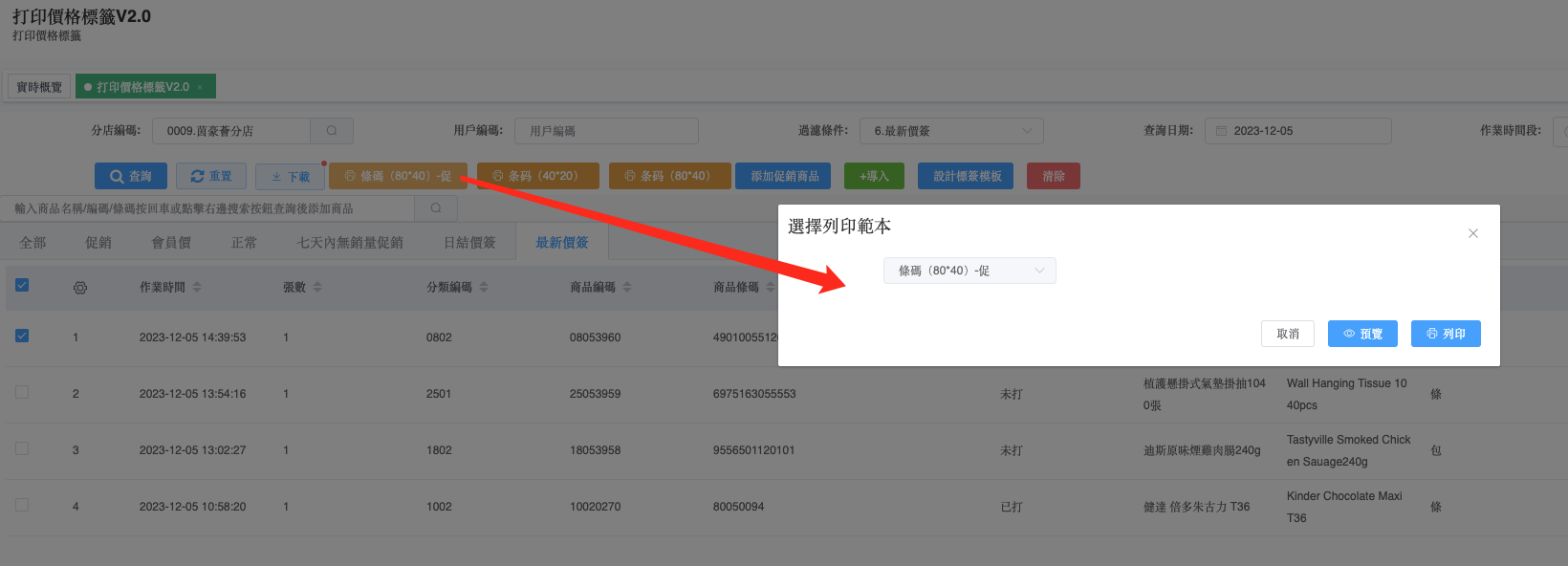
Task: Select the 最新價簽 tab
Action: [x=562, y=243]
